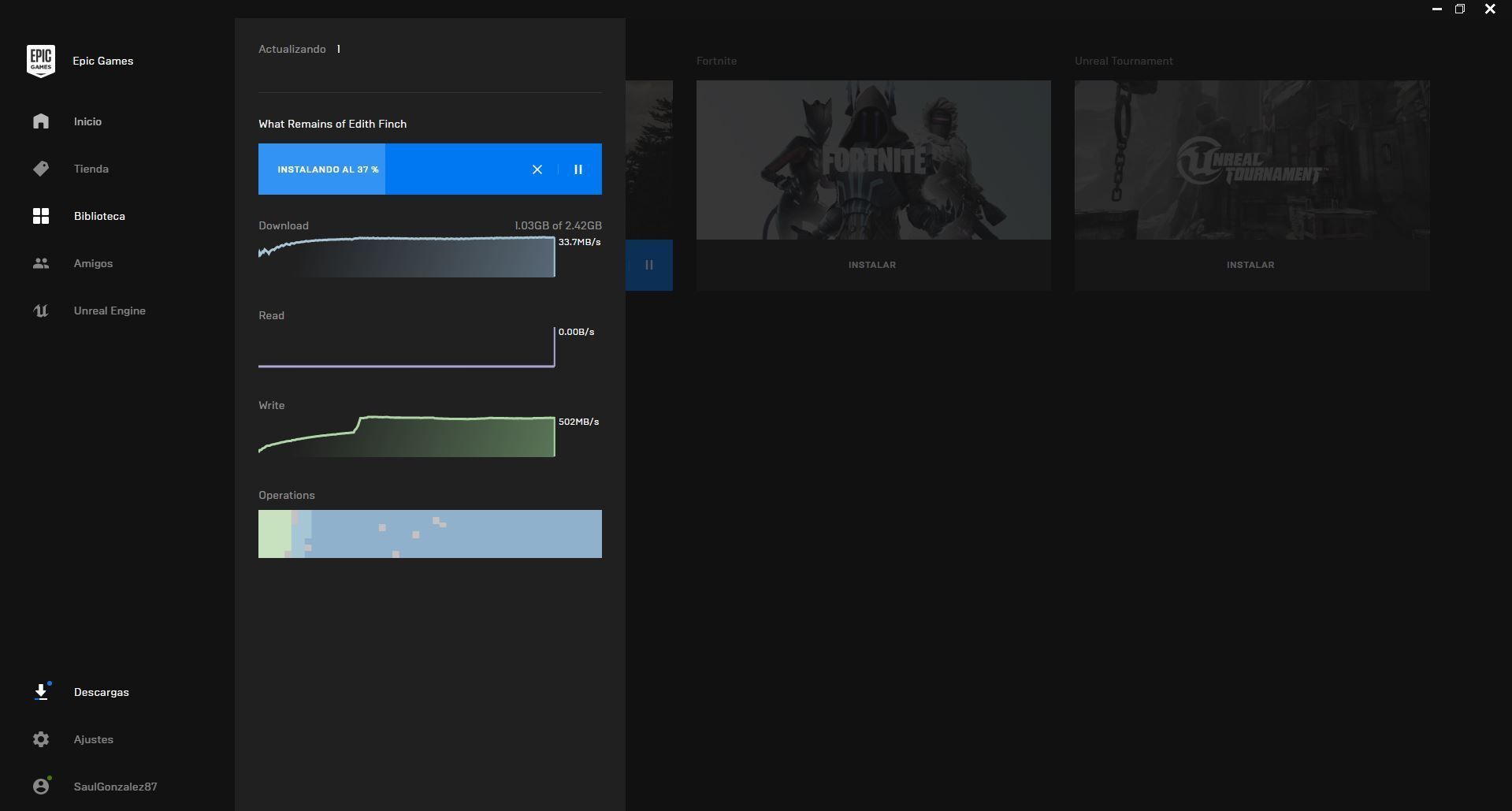Screen dimensions: 1512x811
Task: Restore down the launcher window
Action: tap(1460, 9)
